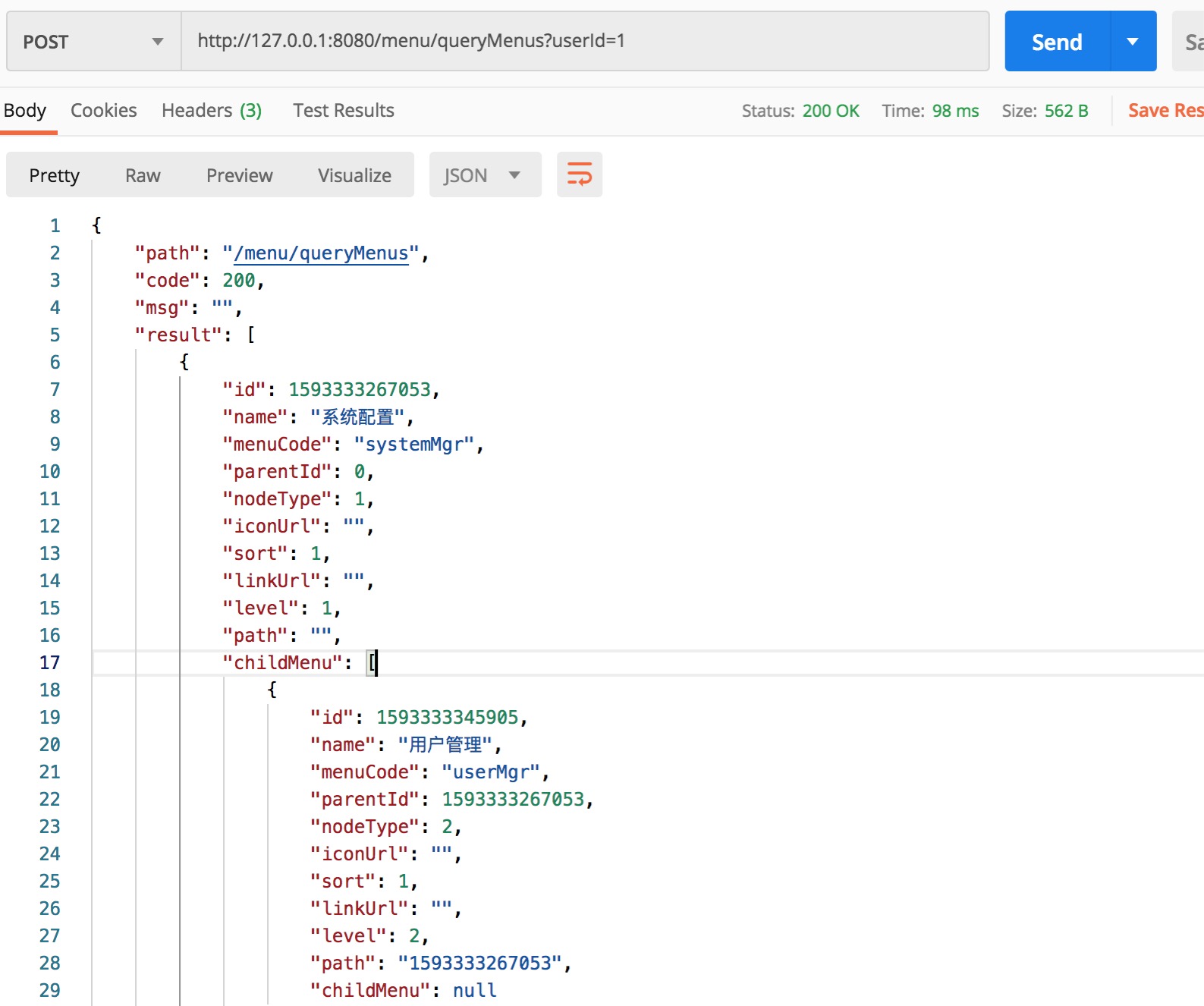This screenshot has width=1204, height=1006.
Task: Switch to the Cookies tab
Action: [x=104, y=111]
